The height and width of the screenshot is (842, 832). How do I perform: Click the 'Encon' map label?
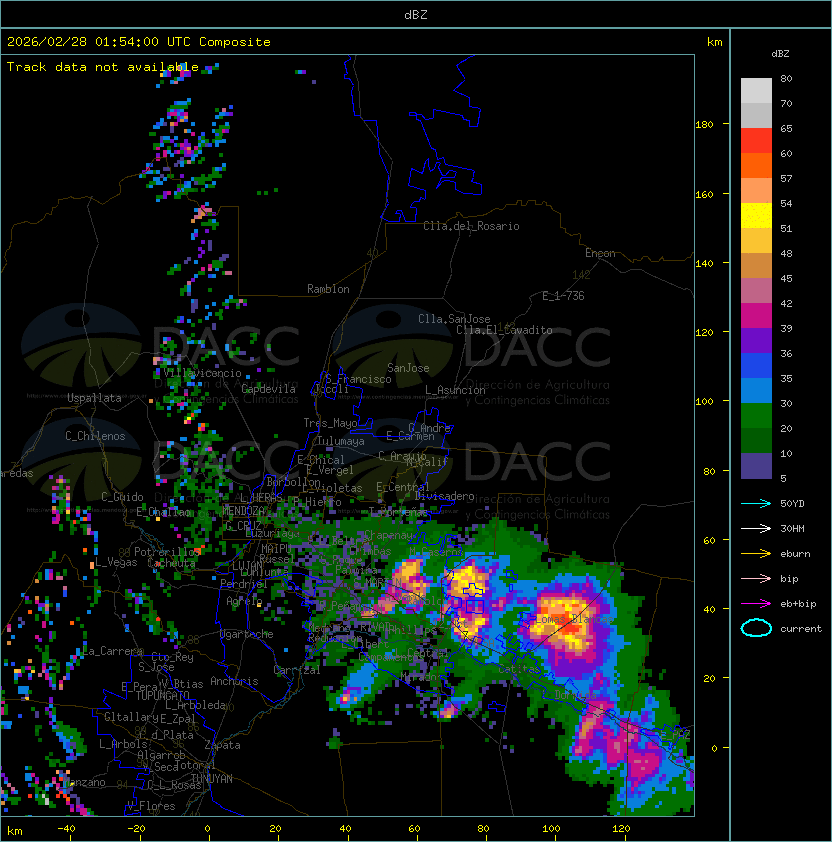click(600, 253)
